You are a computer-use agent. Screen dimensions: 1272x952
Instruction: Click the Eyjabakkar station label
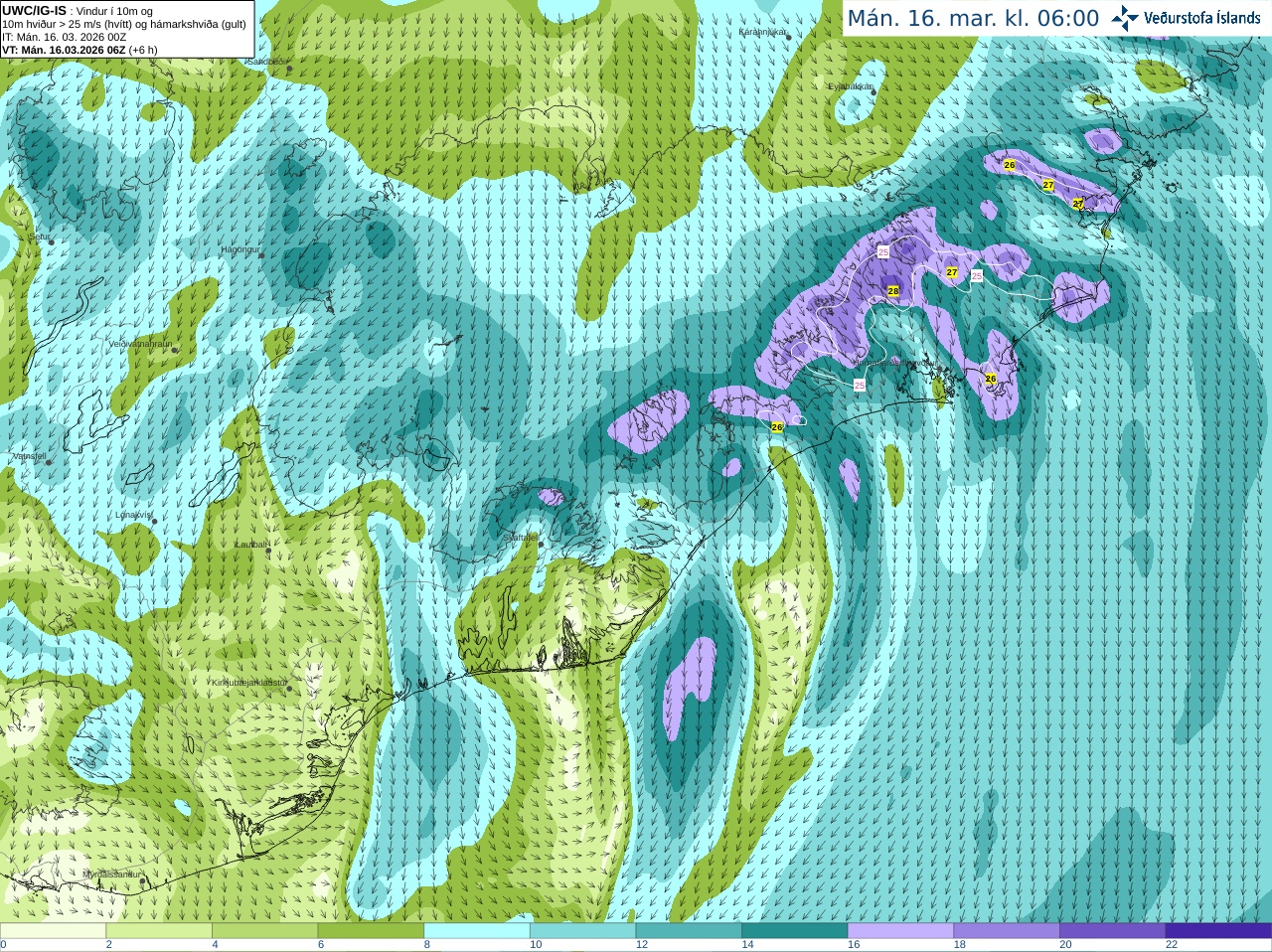coord(850,86)
